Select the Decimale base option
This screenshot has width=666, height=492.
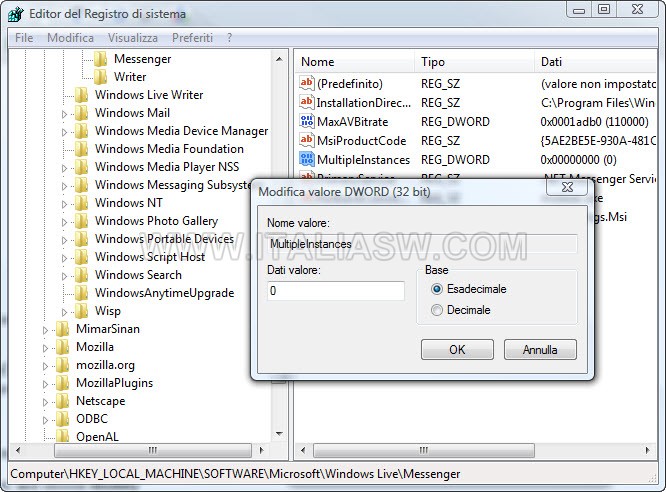point(437,310)
